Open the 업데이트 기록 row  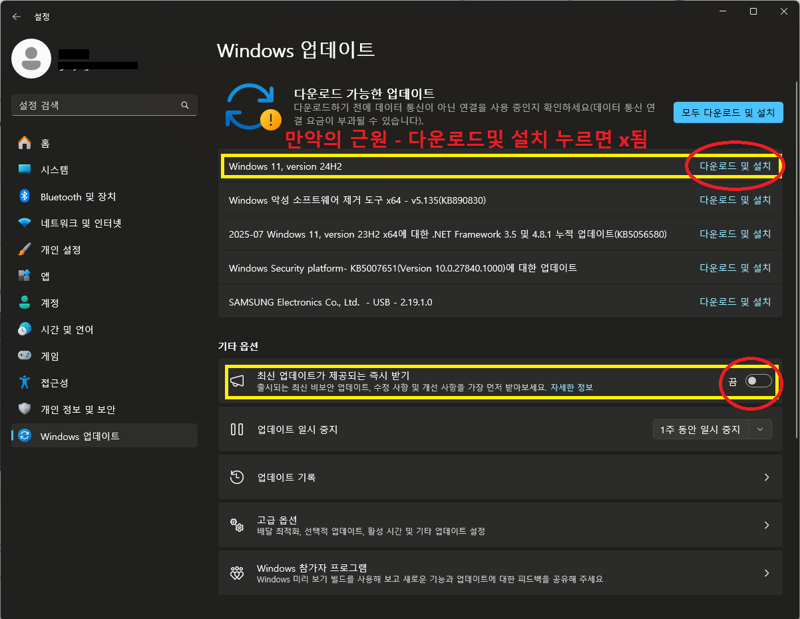500,477
